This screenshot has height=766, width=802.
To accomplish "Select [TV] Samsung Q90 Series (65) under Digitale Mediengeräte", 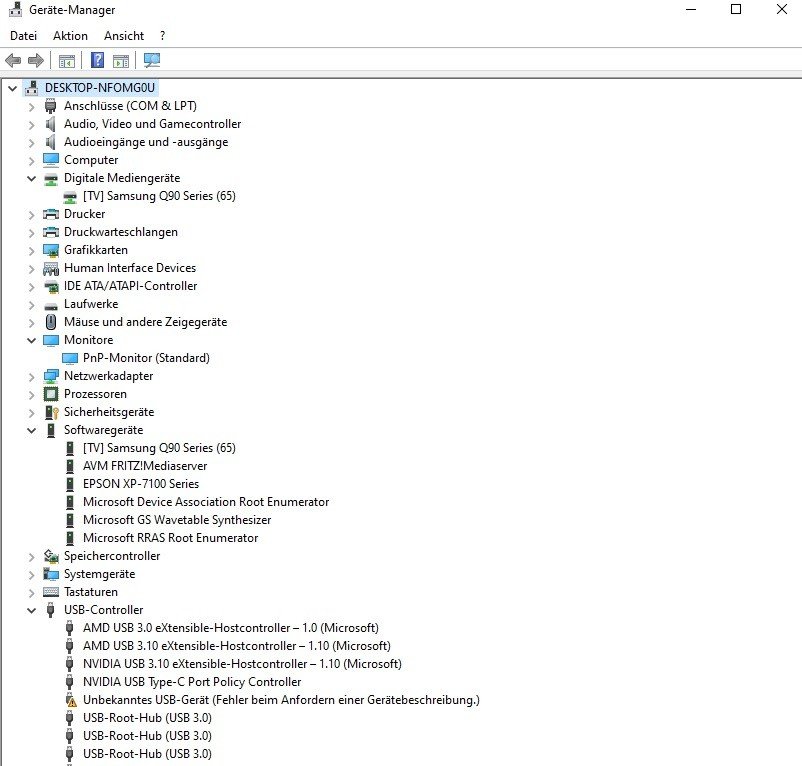I will (x=159, y=196).
